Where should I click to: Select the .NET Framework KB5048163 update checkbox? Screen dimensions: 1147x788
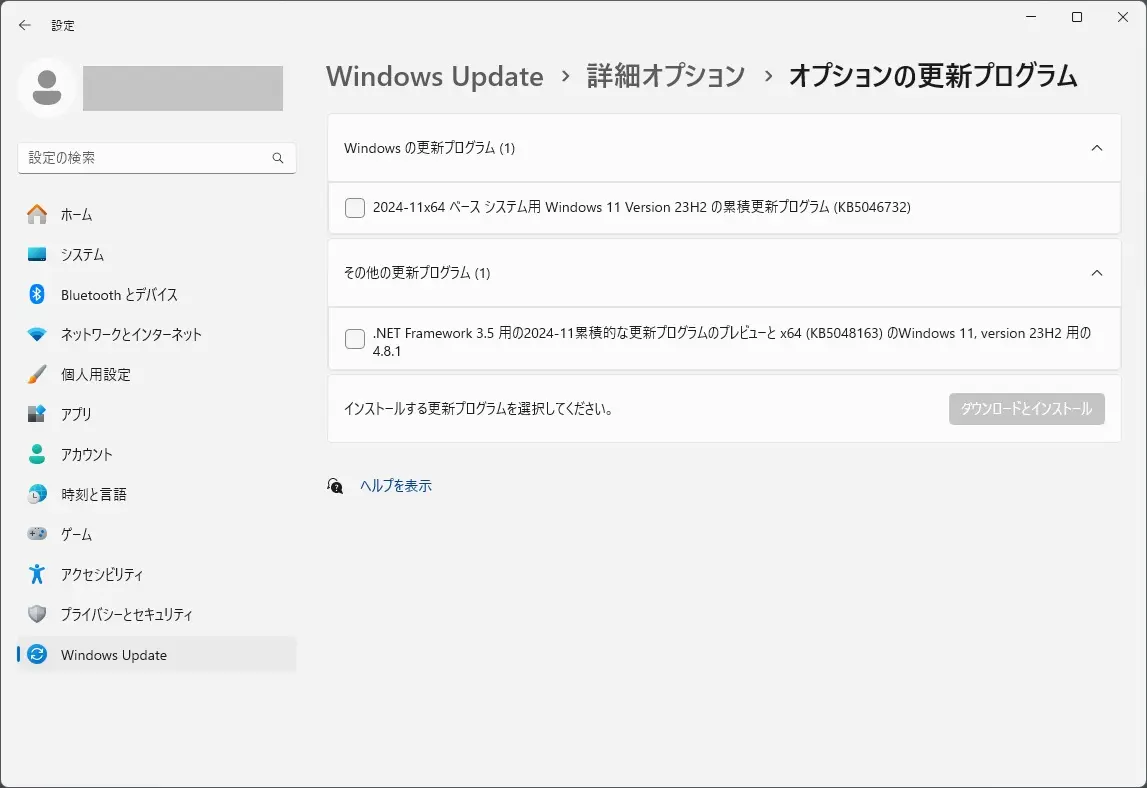(354, 339)
